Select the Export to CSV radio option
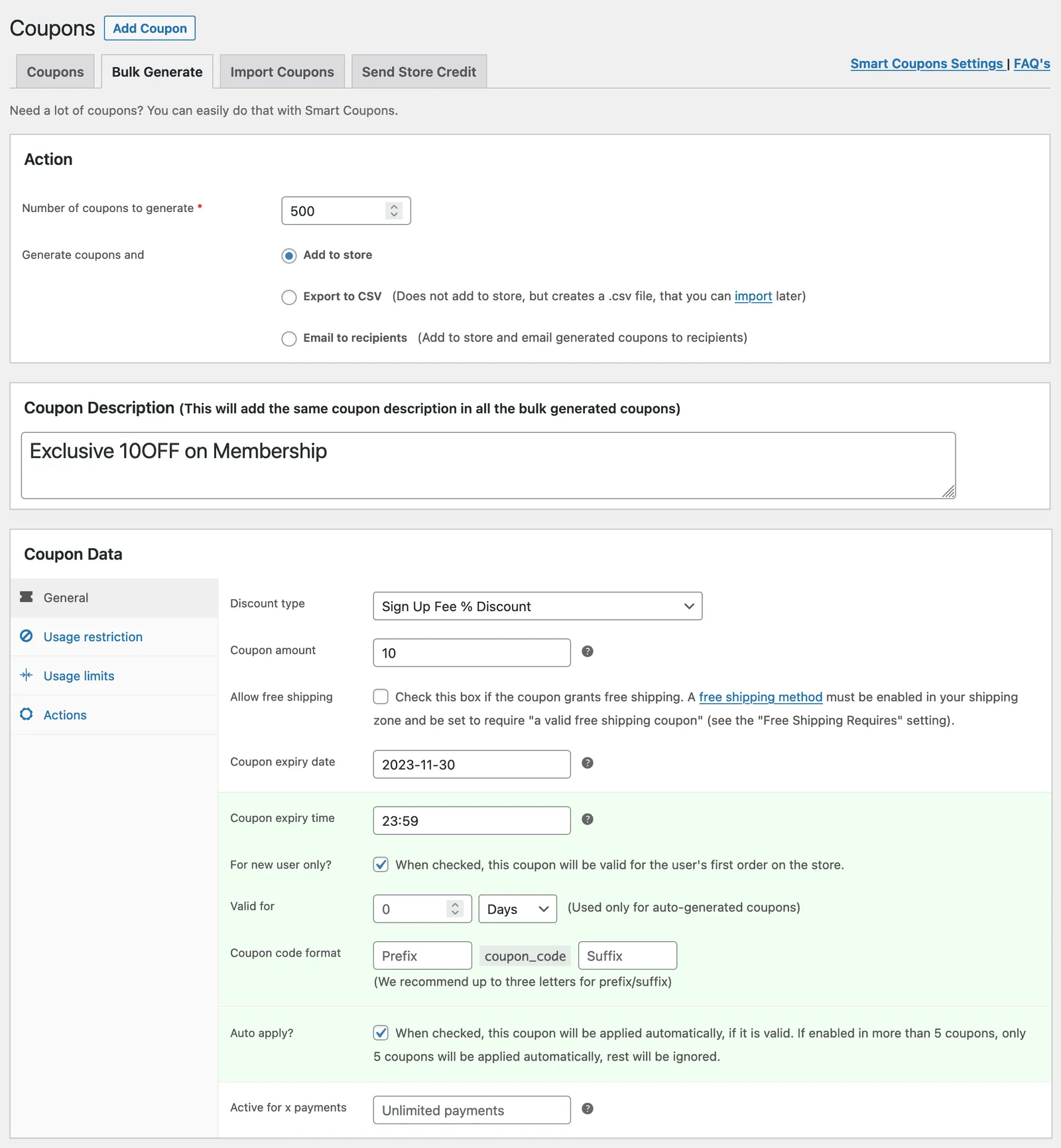This screenshot has width=1061, height=1148. [289, 297]
